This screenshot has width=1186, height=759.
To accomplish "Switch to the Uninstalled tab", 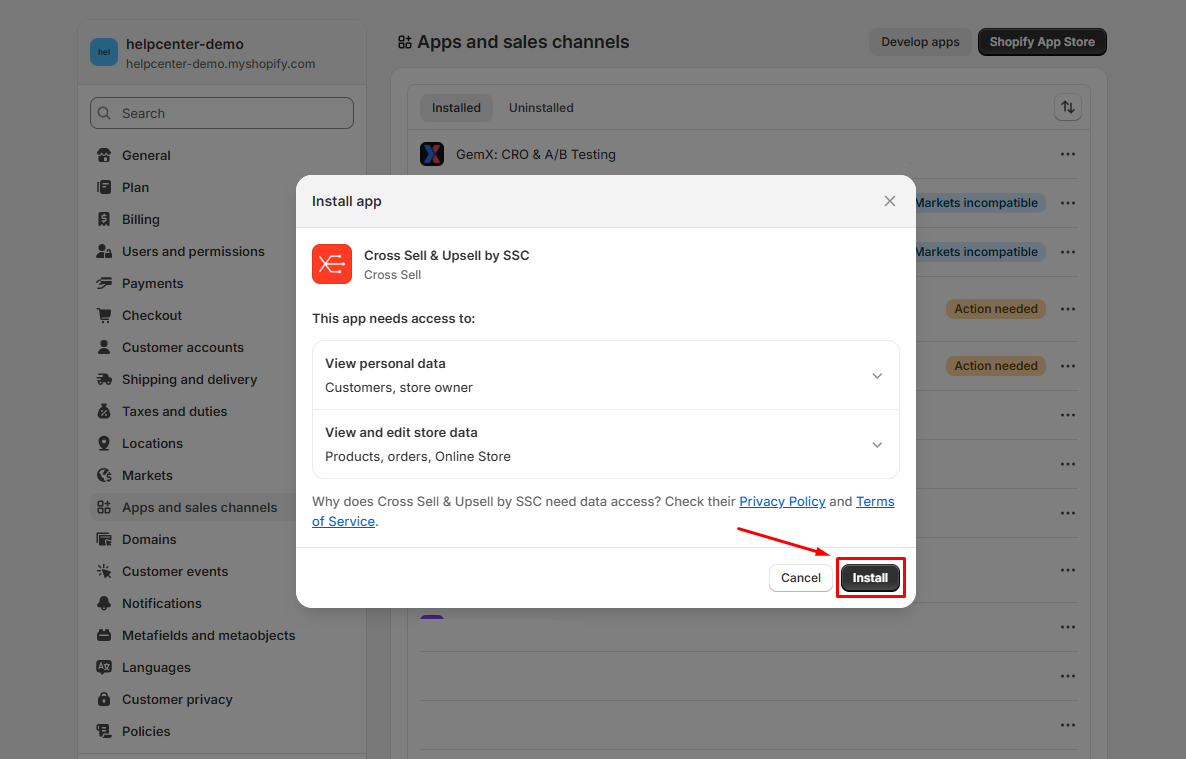I will (541, 108).
